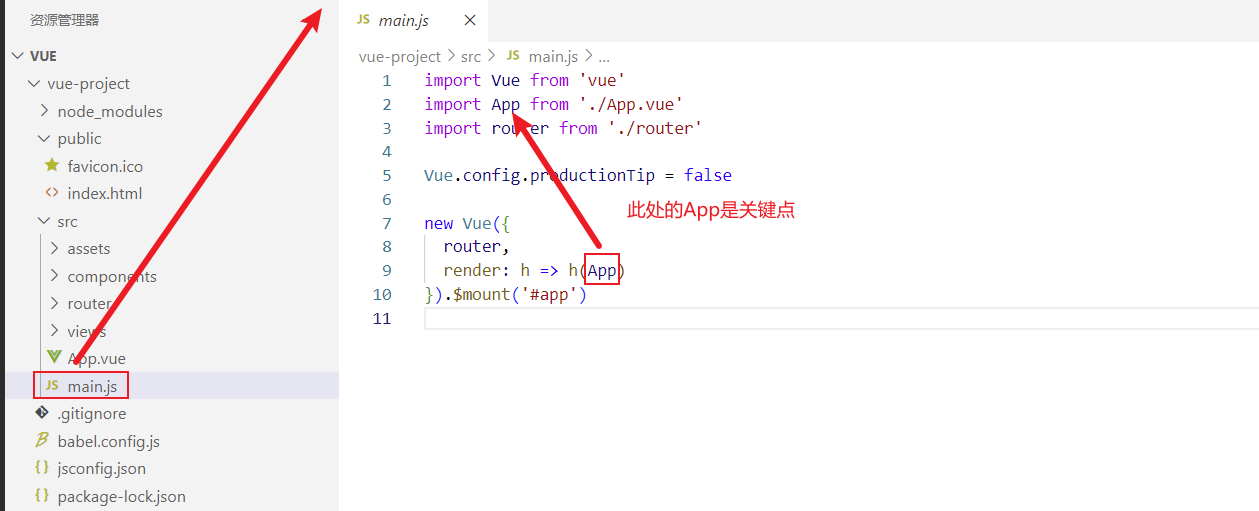Click the package-lock.json braces icon
Viewport: 1259px width, 511px height.
coord(42,496)
